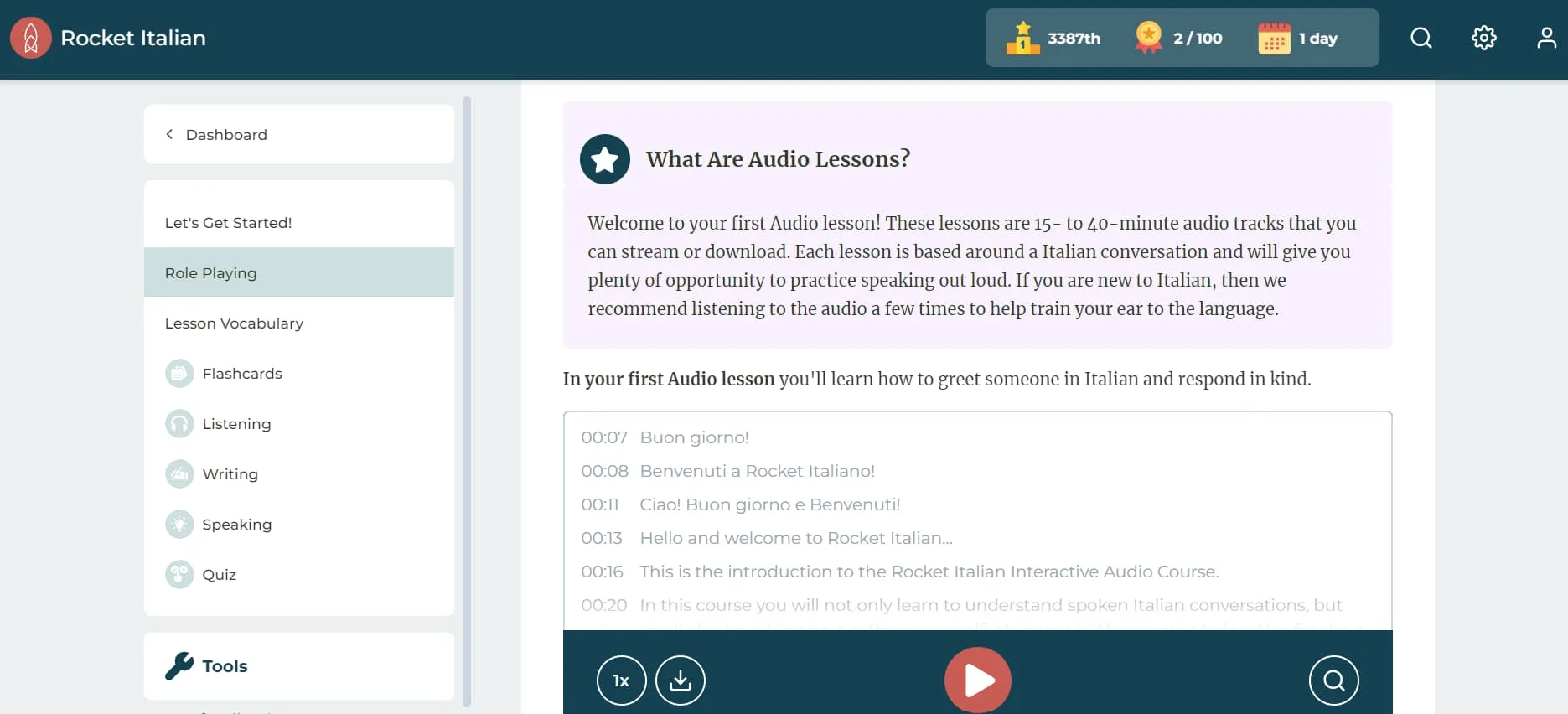Change the 1x playback speed

[x=621, y=680]
